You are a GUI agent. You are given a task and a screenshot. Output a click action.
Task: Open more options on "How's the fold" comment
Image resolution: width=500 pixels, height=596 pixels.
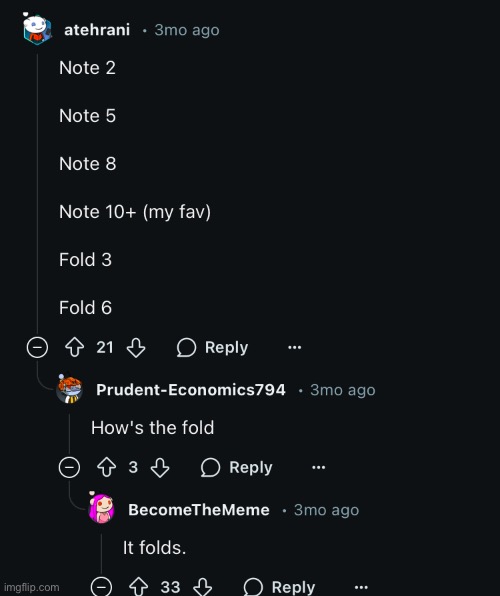tap(319, 467)
